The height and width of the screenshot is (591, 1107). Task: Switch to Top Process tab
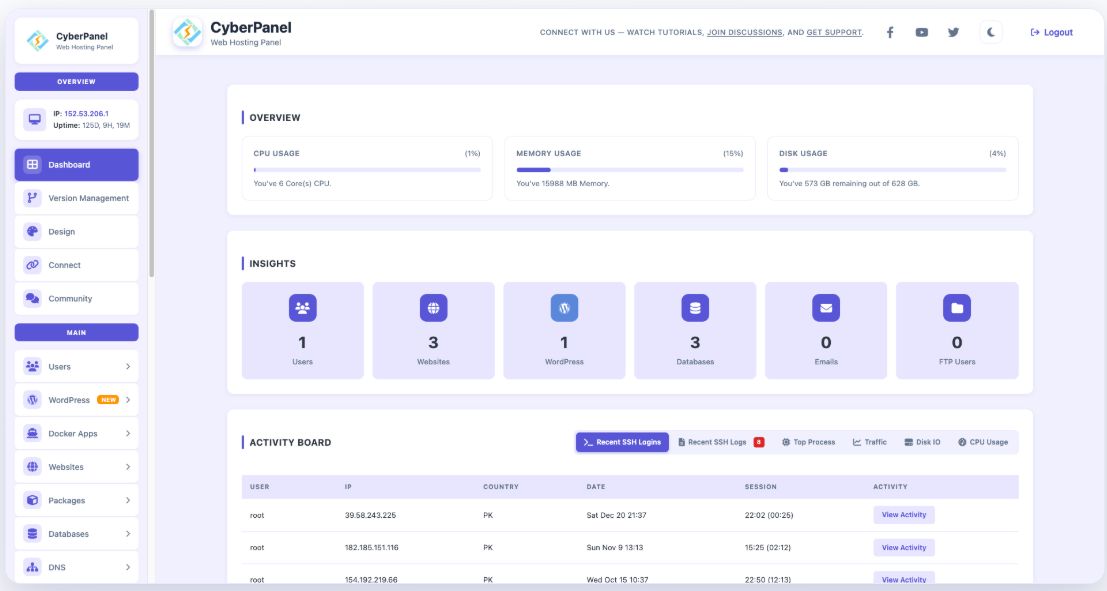click(x=808, y=442)
